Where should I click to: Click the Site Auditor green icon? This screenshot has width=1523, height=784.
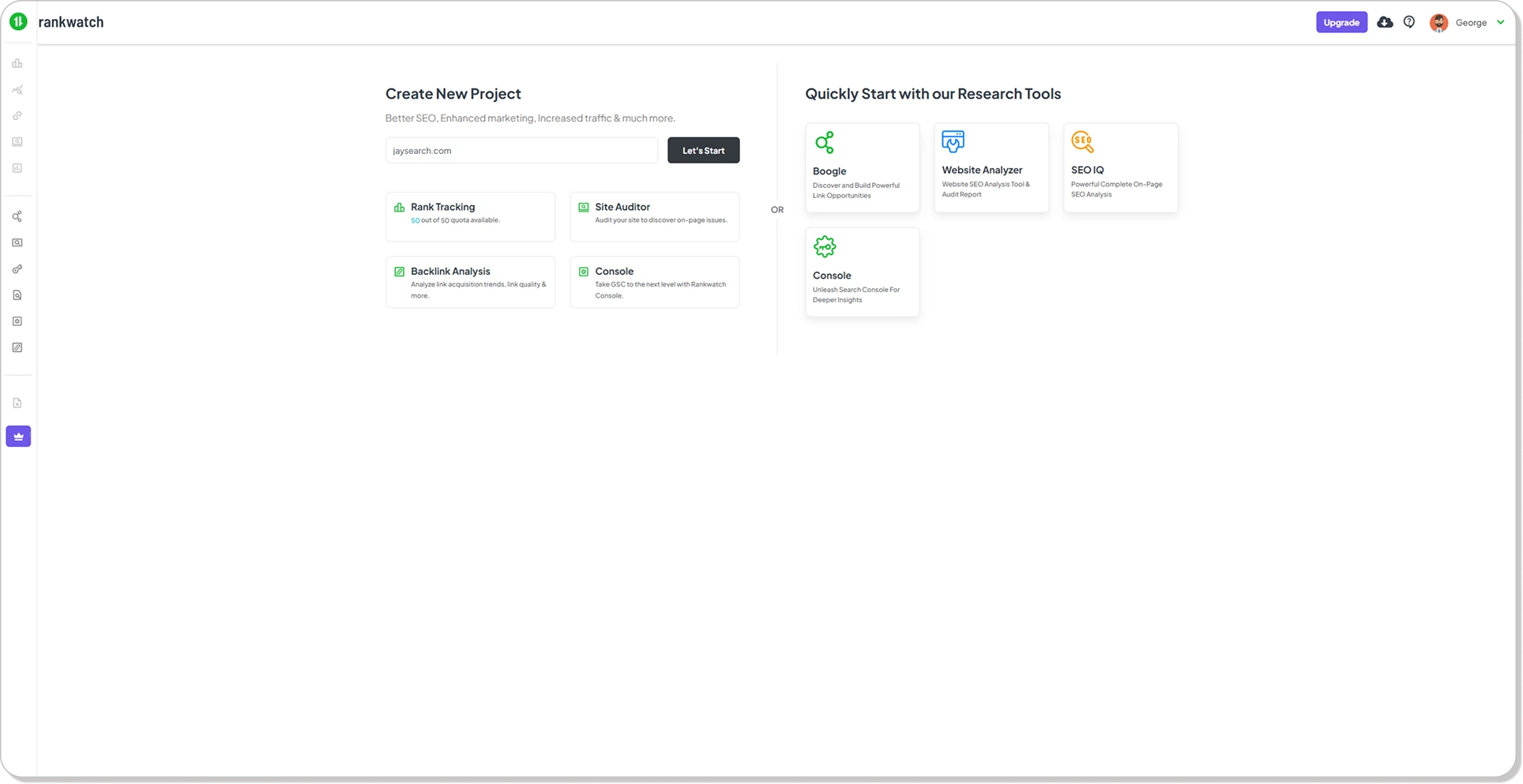pyautogui.click(x=584, y=208)
